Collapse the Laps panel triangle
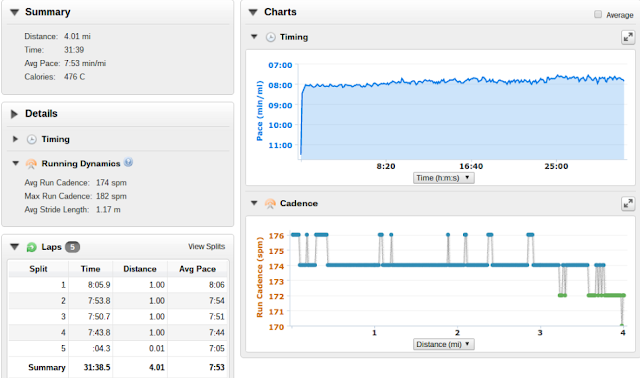640x378 pixels. (15, 247)
